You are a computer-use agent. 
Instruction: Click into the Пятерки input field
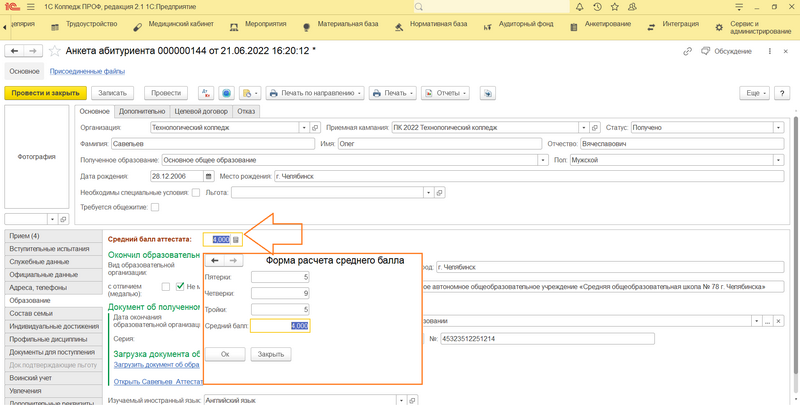point(280,276)
